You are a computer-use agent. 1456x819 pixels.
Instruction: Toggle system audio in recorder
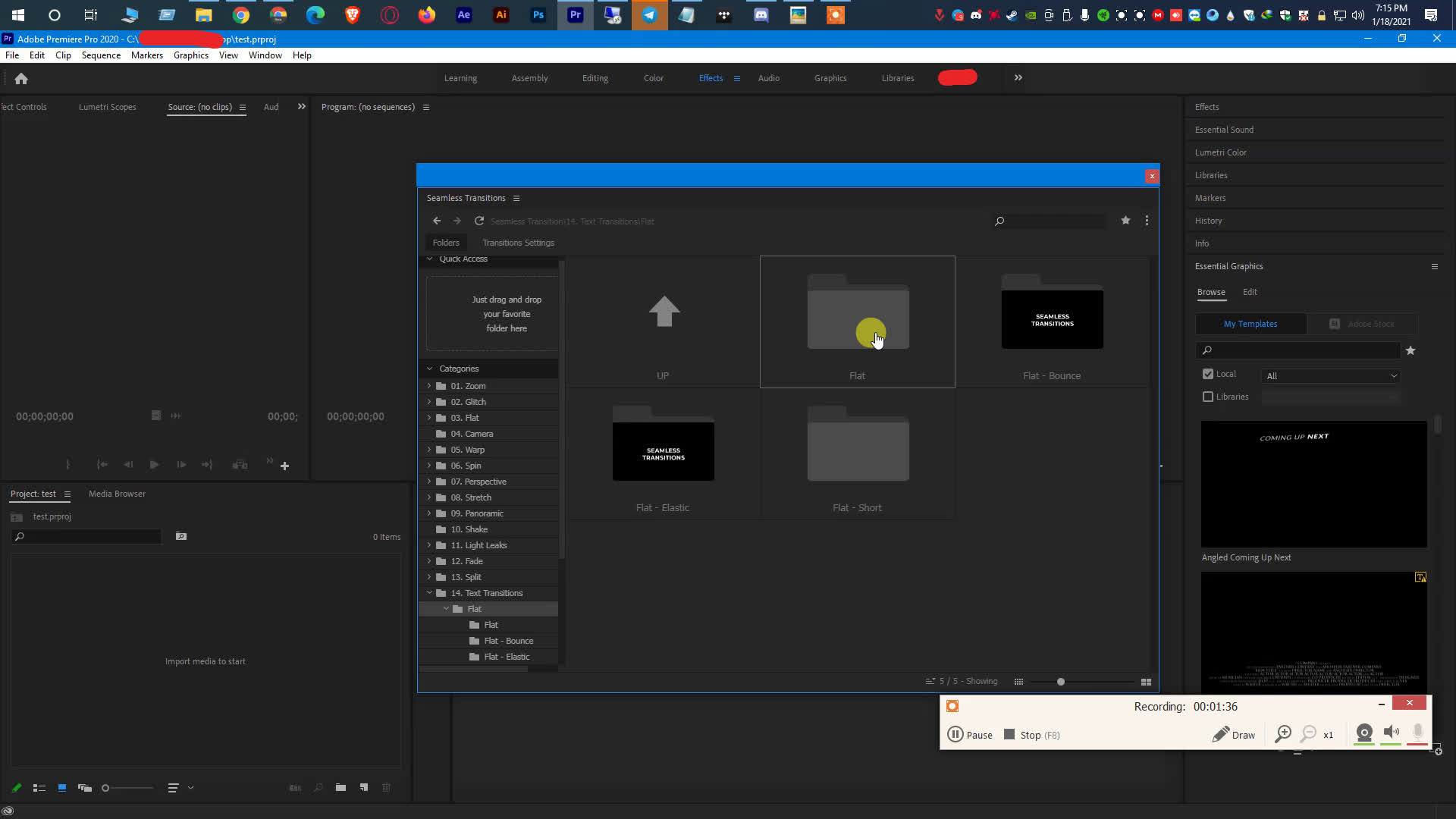point(1391,733)
